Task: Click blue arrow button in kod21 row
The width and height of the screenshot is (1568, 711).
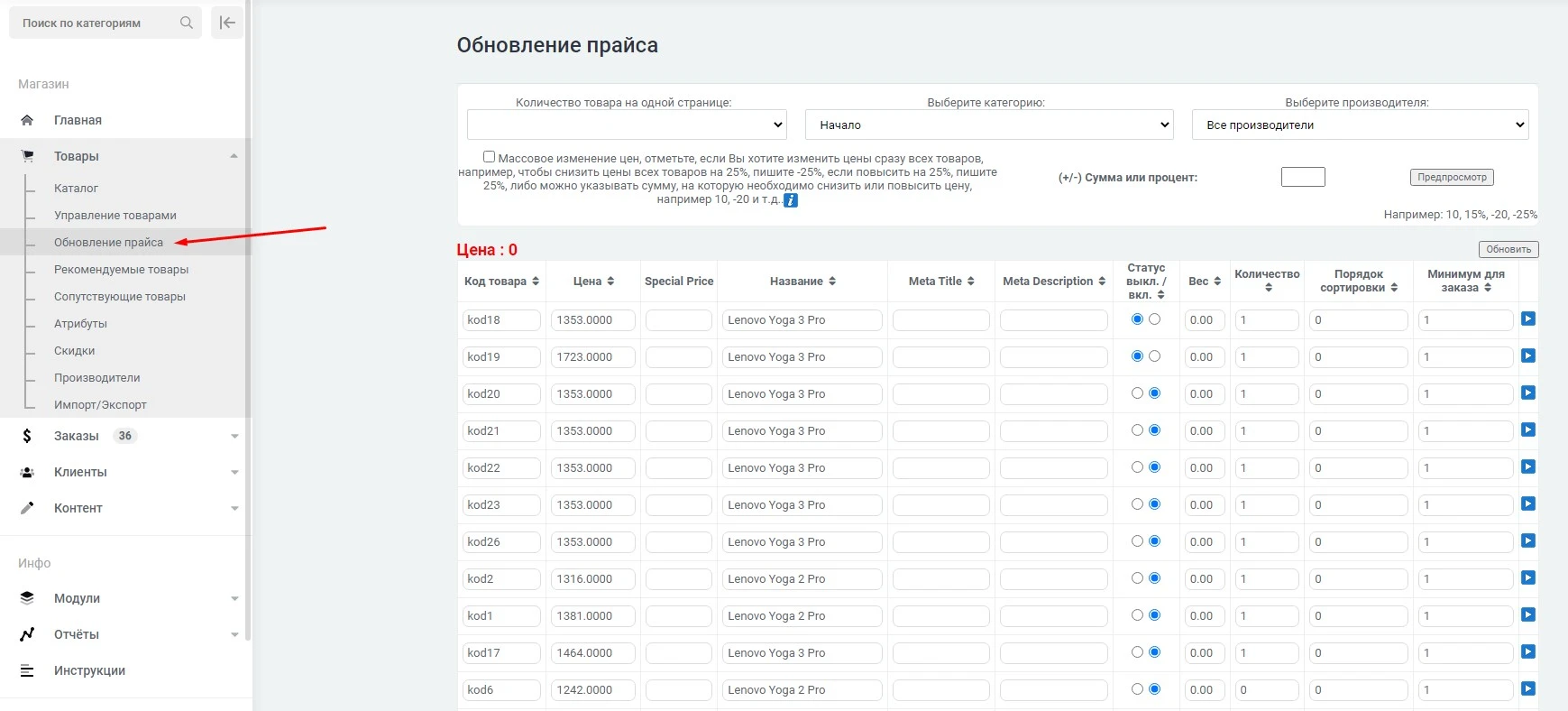Action: 1528,429
